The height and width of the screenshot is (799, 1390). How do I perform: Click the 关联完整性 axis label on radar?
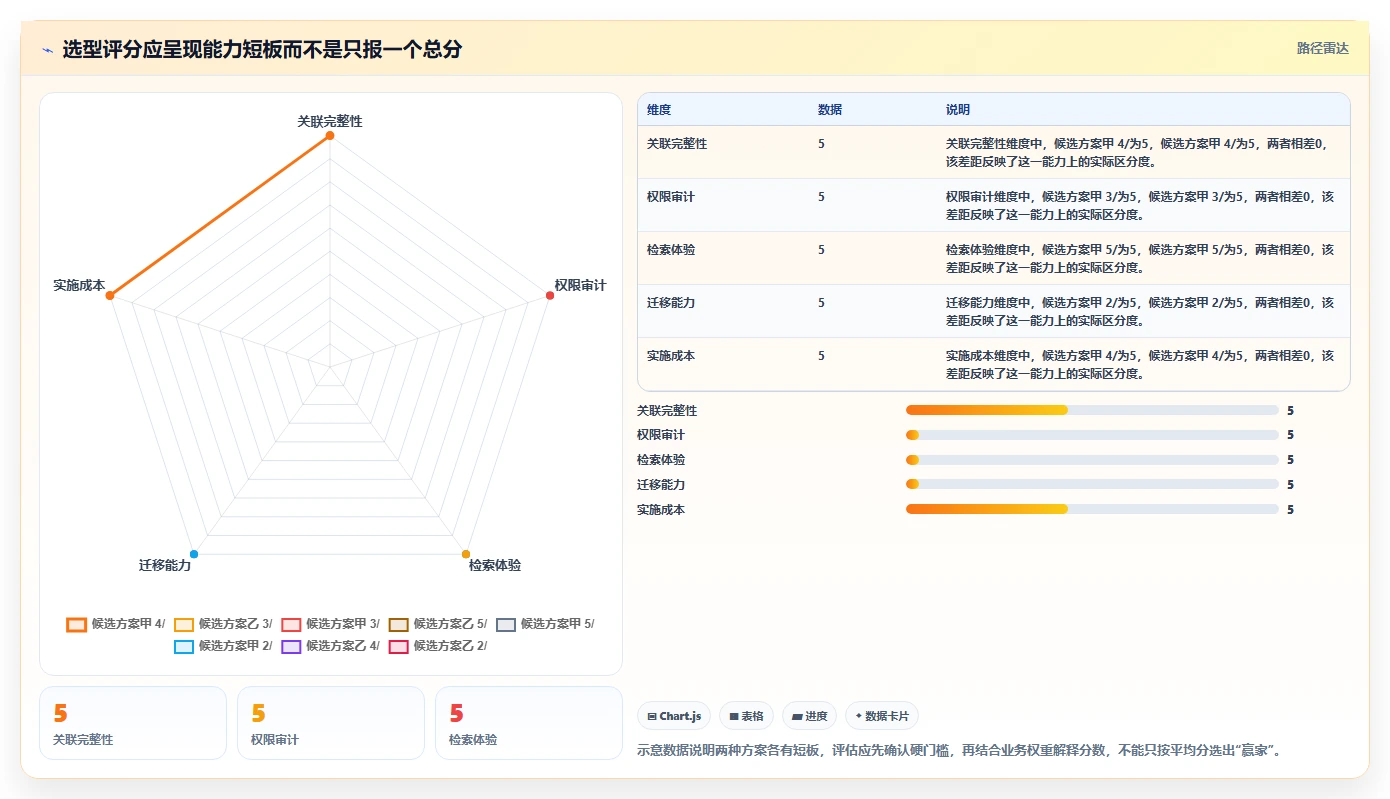(330, 121)
